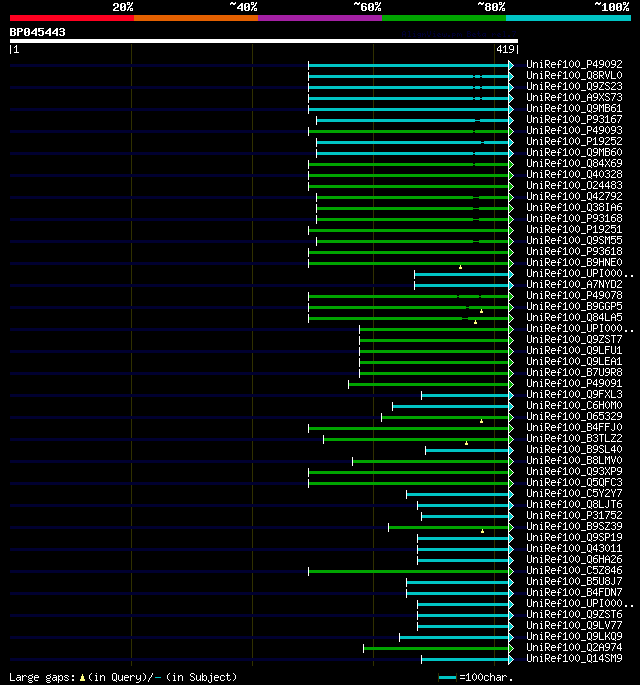Select label UniRef100_Q8LJT6
Screen dimensions: 640x685
coord(574,505)
